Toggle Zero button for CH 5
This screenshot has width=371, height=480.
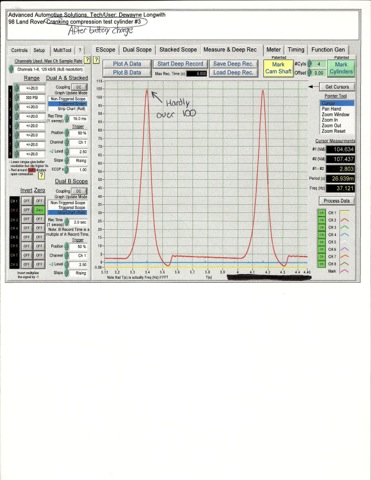[x=39, y=237]
